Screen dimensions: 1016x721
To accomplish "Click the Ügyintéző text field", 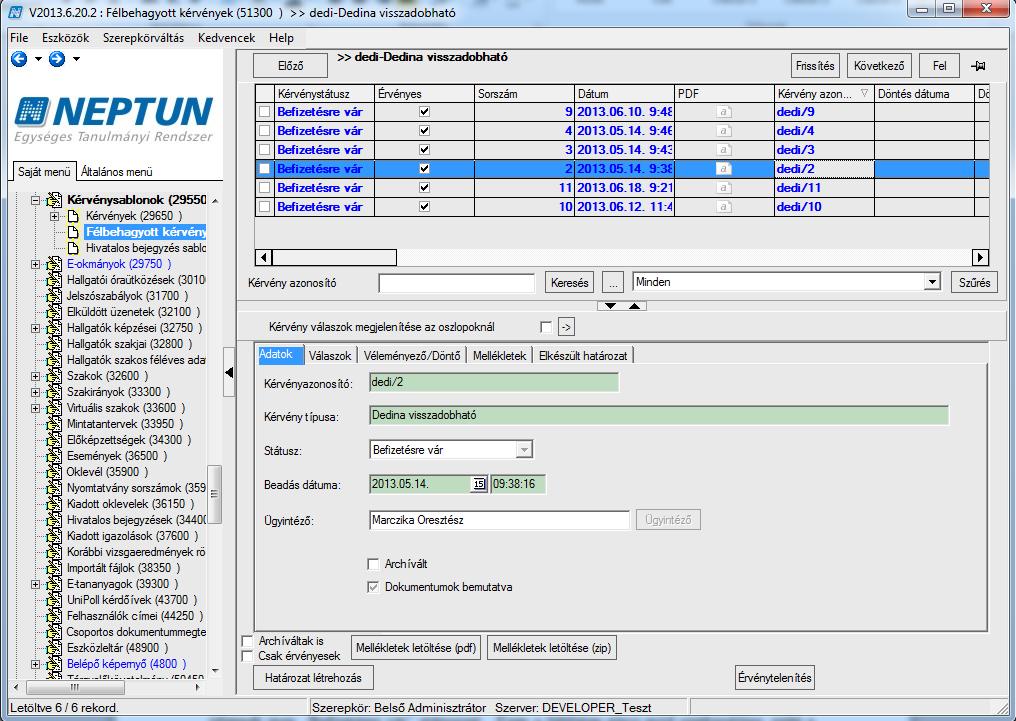I will (499, 520).
